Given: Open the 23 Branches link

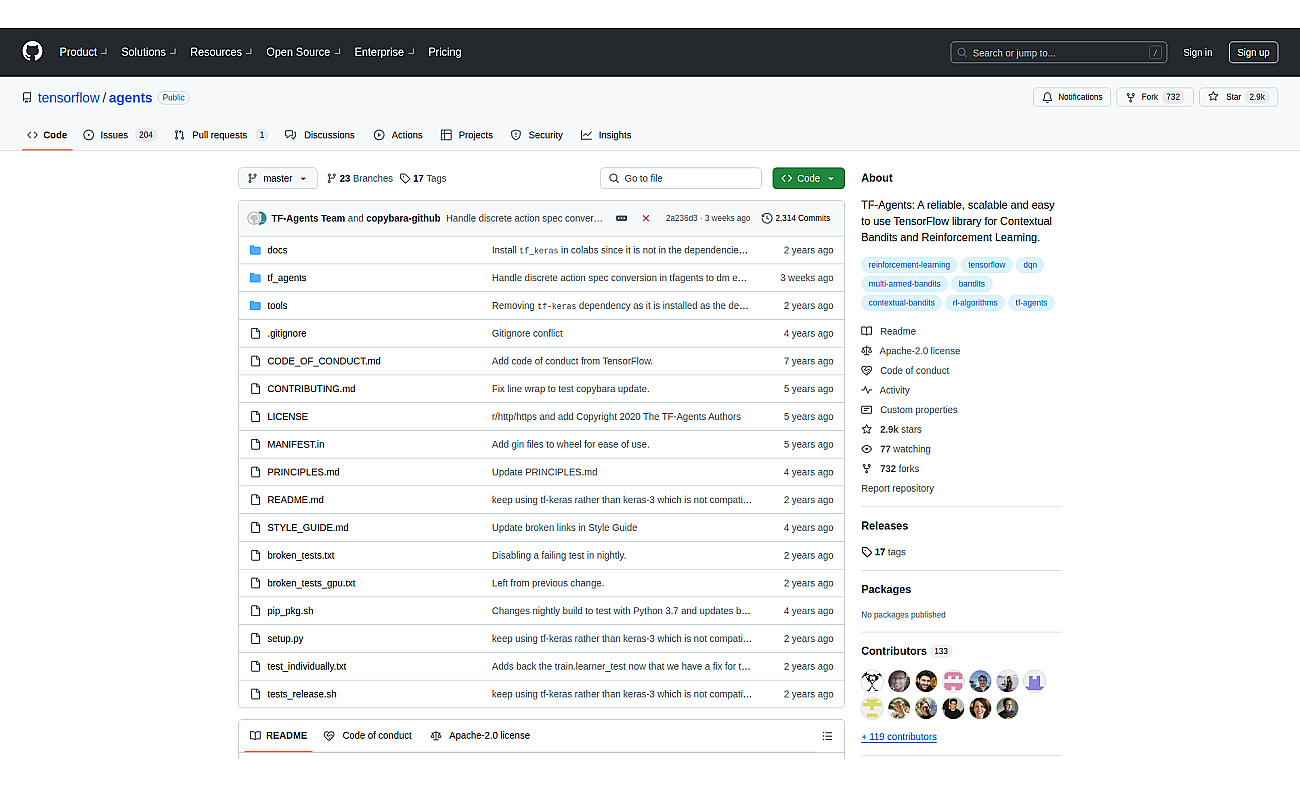Looking at the screenshot, I should tap(360, 178).
